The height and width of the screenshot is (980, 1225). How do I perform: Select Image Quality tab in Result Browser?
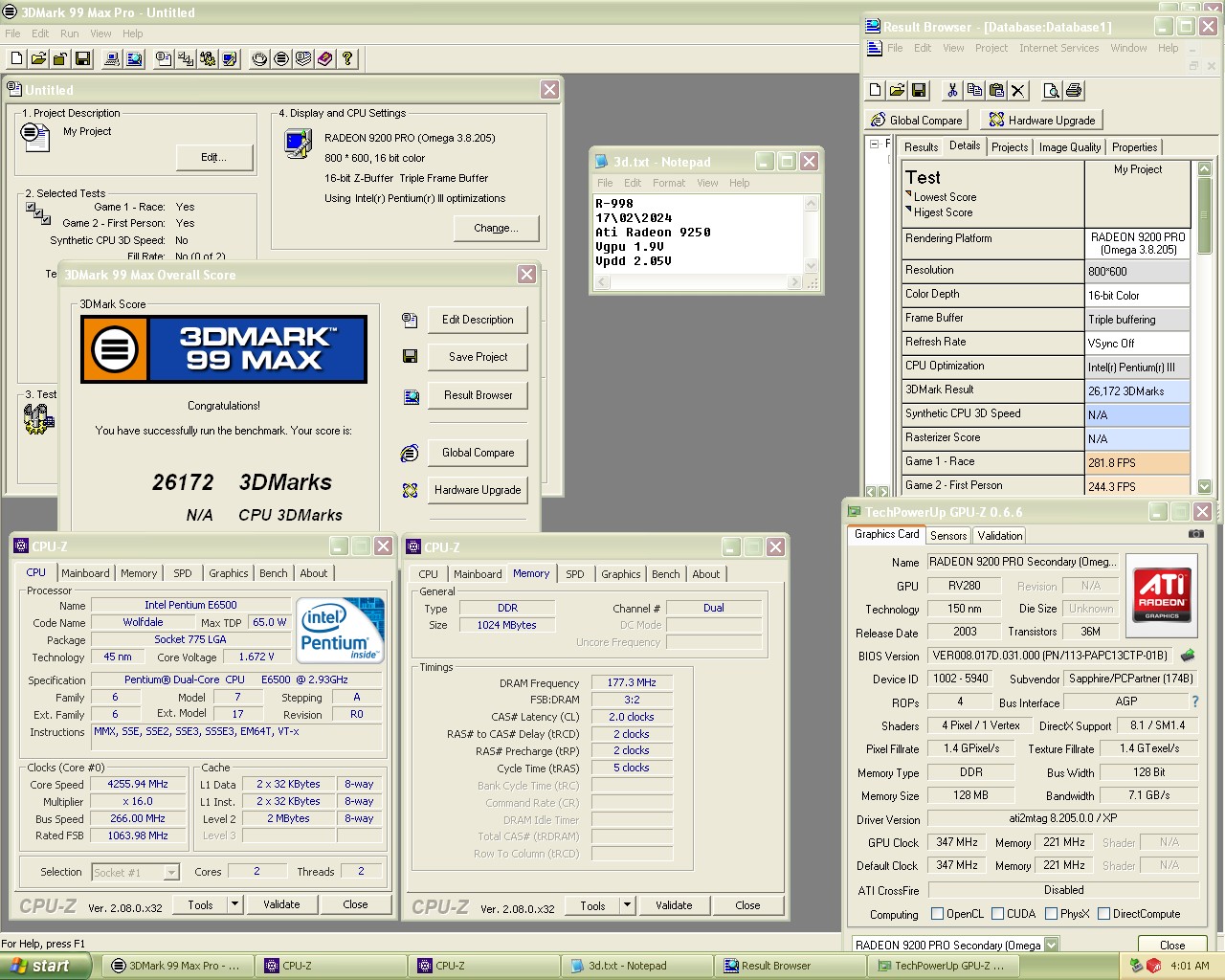(1069, 147)
